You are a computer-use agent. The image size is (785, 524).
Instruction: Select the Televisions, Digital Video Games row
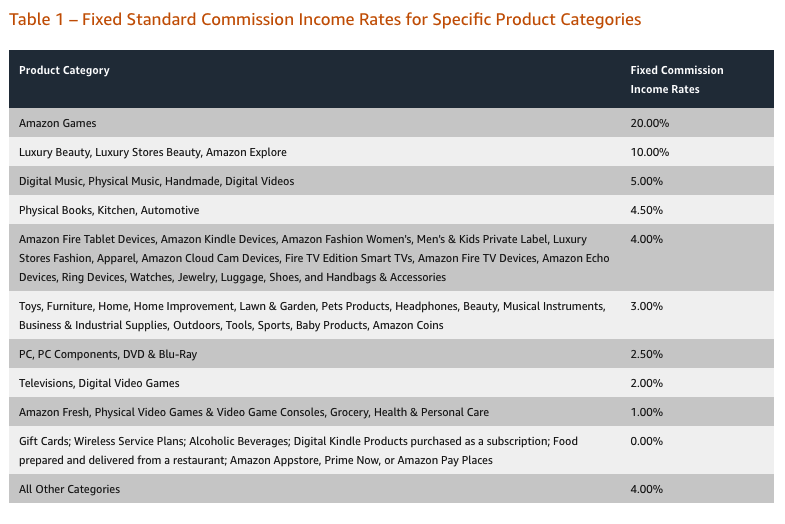click(x=391, y=383)
